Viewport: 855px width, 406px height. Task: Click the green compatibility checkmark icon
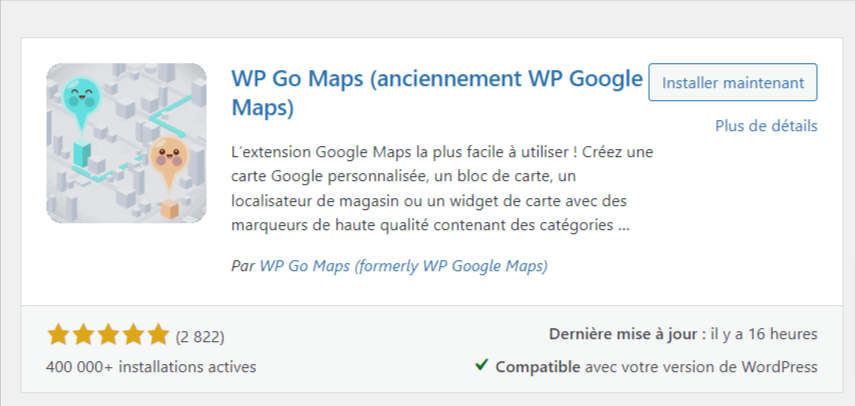click(482, 366)
